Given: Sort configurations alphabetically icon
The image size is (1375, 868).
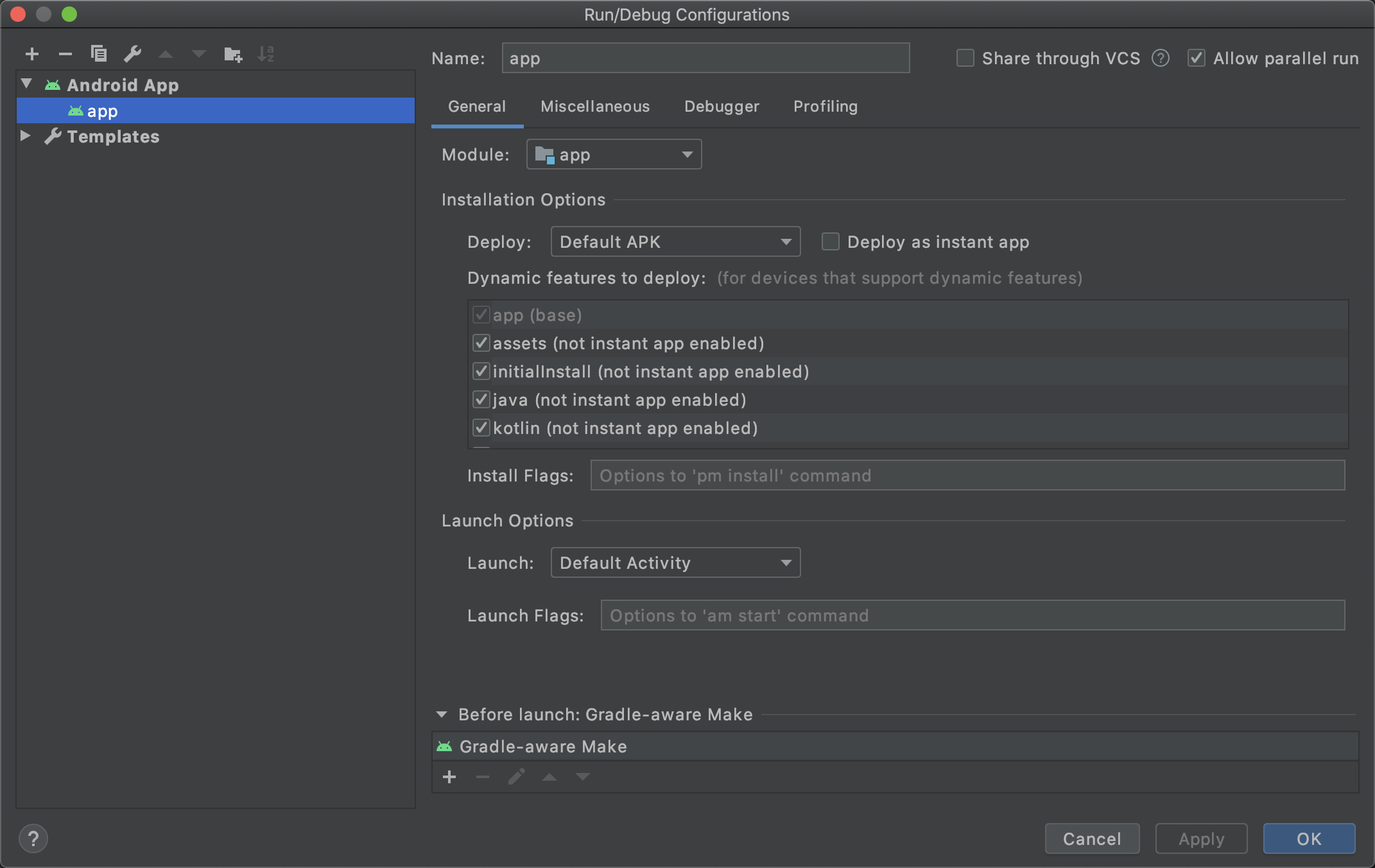Looking at the screenshot, I should tap(266, 54).
